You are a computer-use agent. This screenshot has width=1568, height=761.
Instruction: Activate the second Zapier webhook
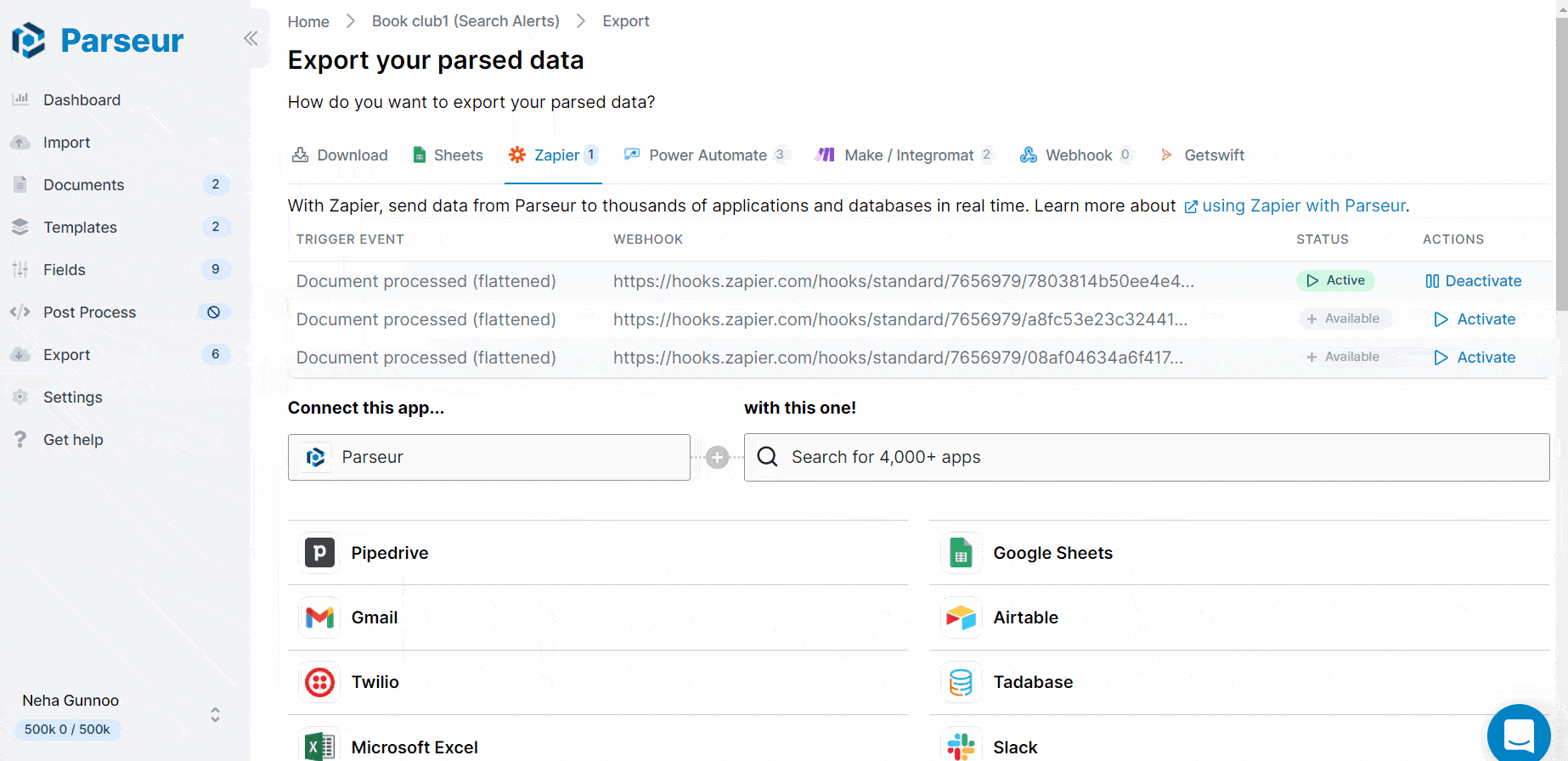click(1475, 319)
